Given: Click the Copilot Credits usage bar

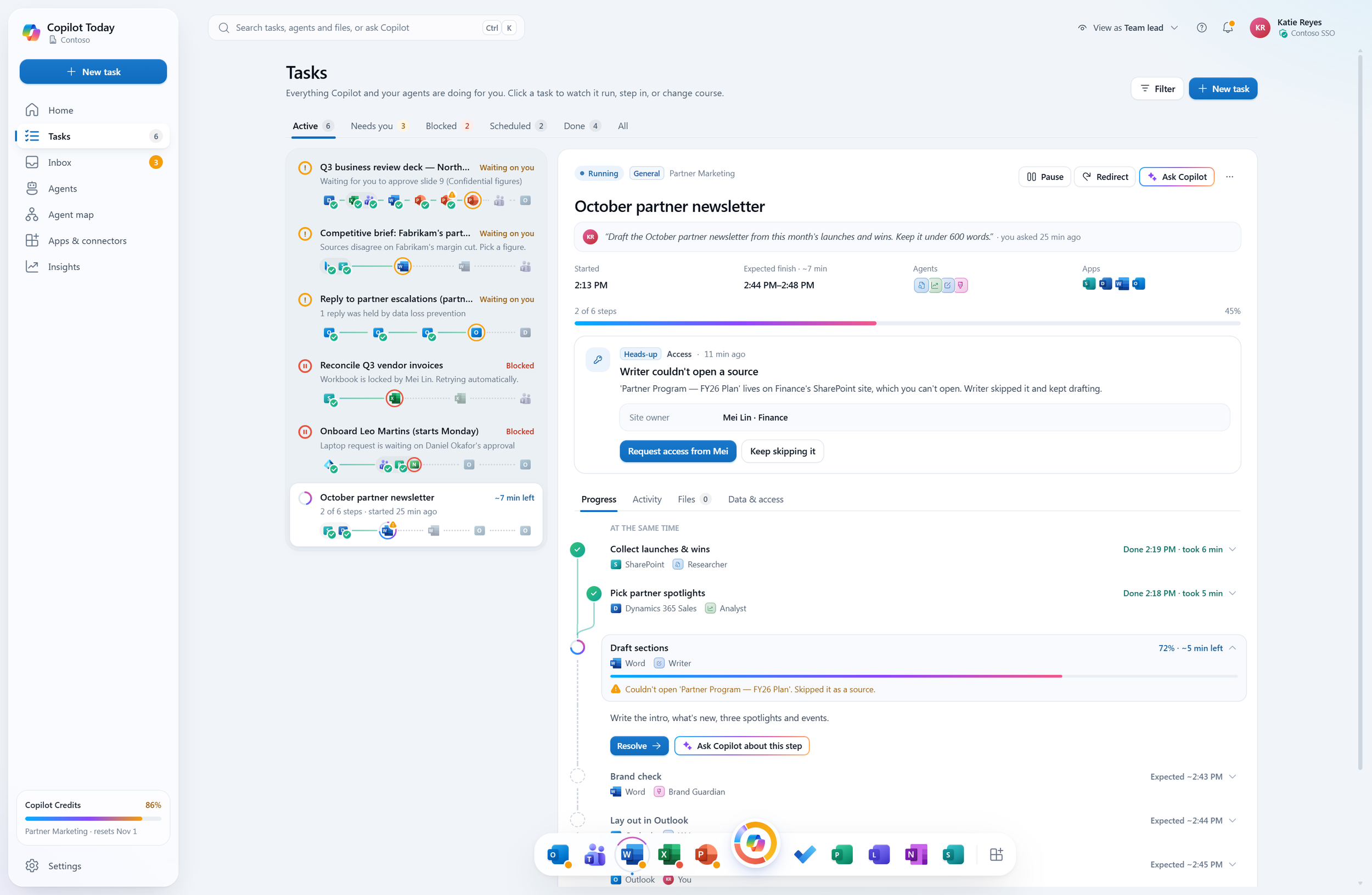Looking at the screenshot, I should pos(93,818).
